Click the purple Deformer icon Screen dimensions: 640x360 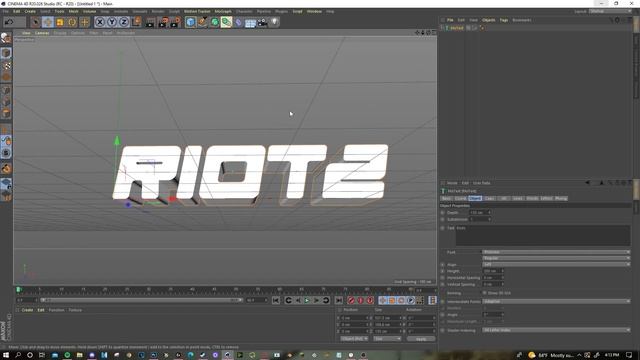pyautogui.click(x=239, y=22)
